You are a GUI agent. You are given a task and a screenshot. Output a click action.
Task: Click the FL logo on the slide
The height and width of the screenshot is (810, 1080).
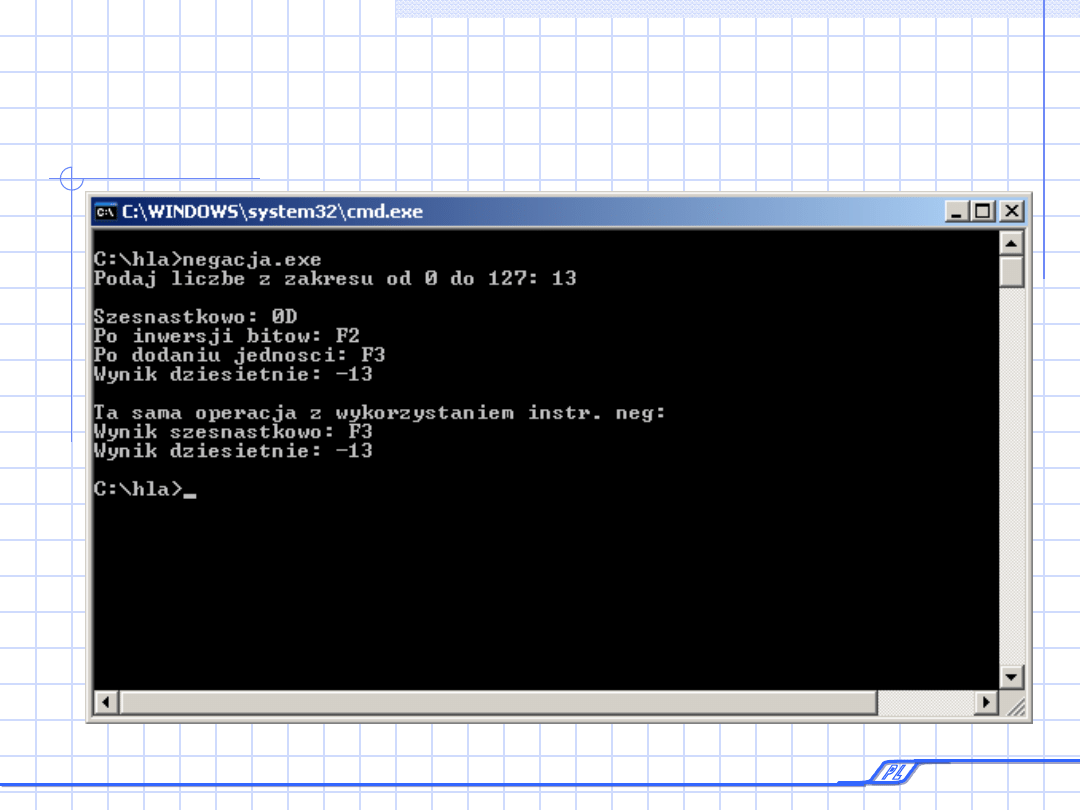pyautogui.click(x=886, y=772)
